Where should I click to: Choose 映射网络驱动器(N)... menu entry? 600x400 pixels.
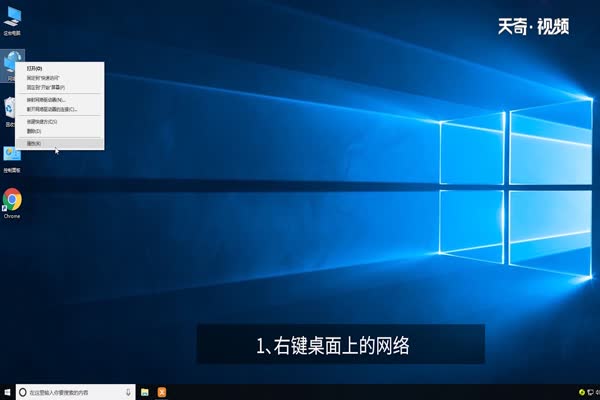pyautogui.click(x=59, y=100)
